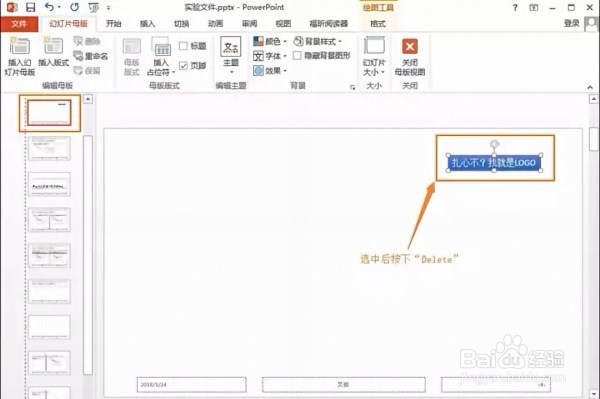The image size is (600, 399).
Task: Open the Foxit Reader (福昕阅读器) tab
Action: tap(329, 24)
